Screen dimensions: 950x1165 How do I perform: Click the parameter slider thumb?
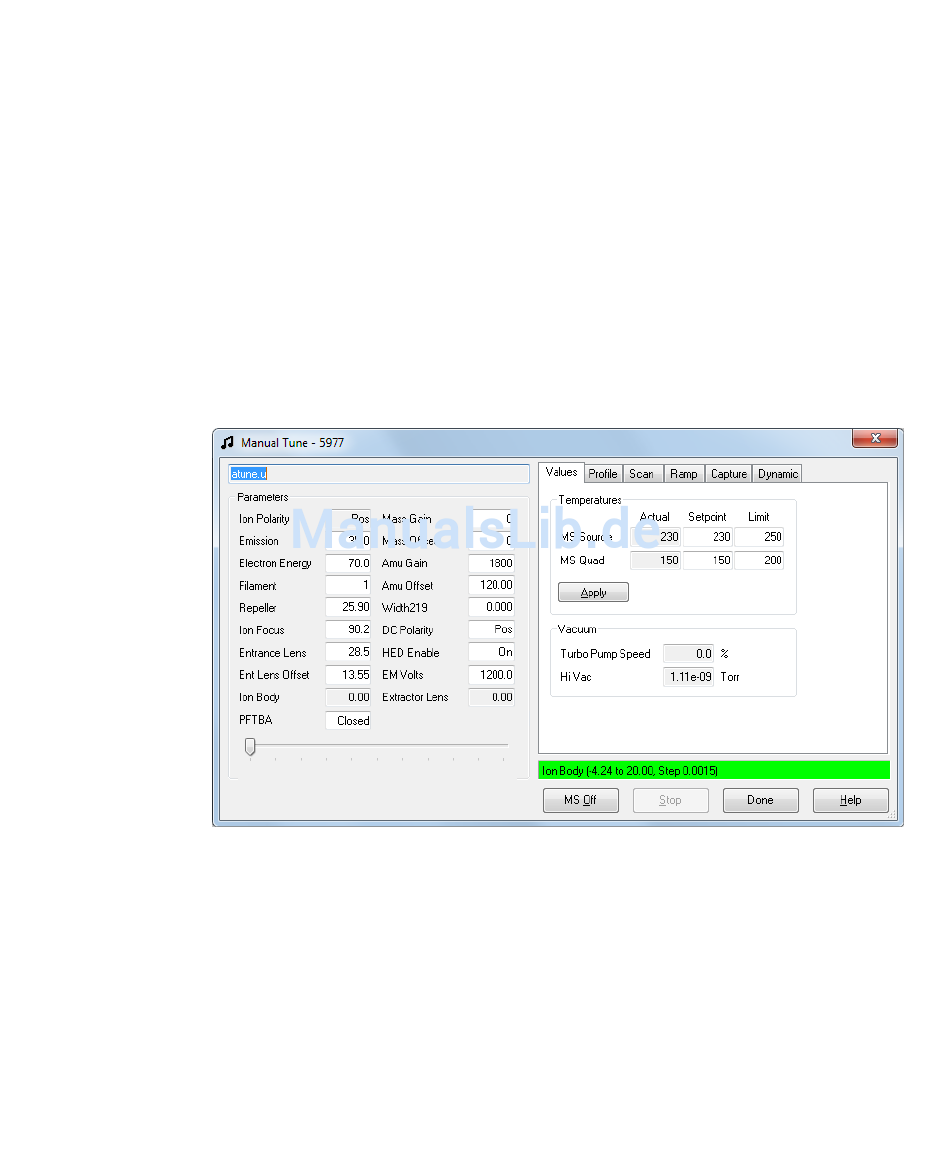[x=250, y=746]
